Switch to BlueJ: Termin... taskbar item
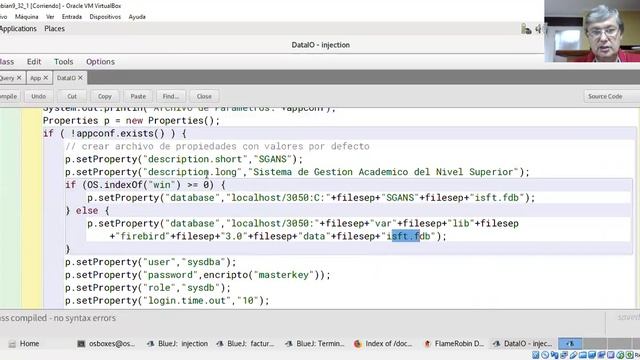 pyautogui.click(x=315, y=344)
